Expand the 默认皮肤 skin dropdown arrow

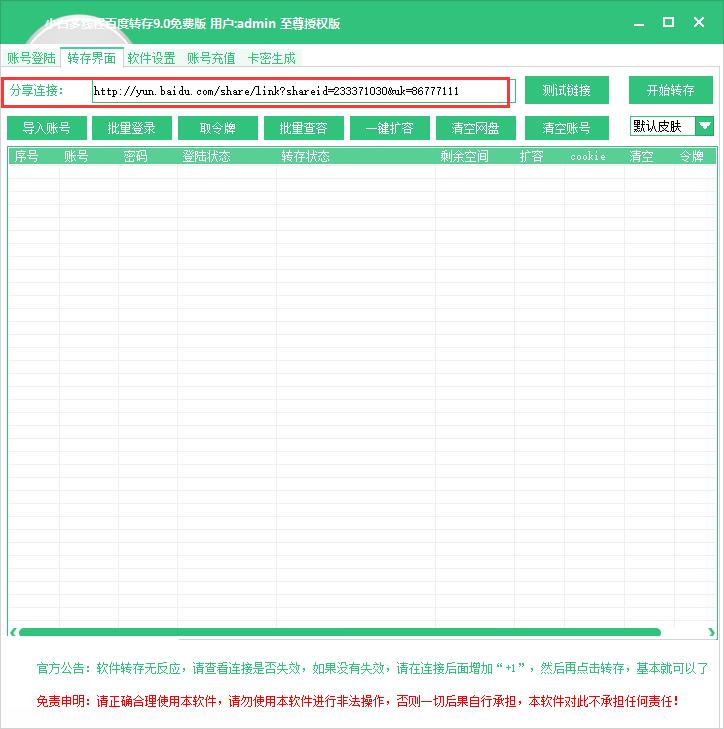[704, 126]
